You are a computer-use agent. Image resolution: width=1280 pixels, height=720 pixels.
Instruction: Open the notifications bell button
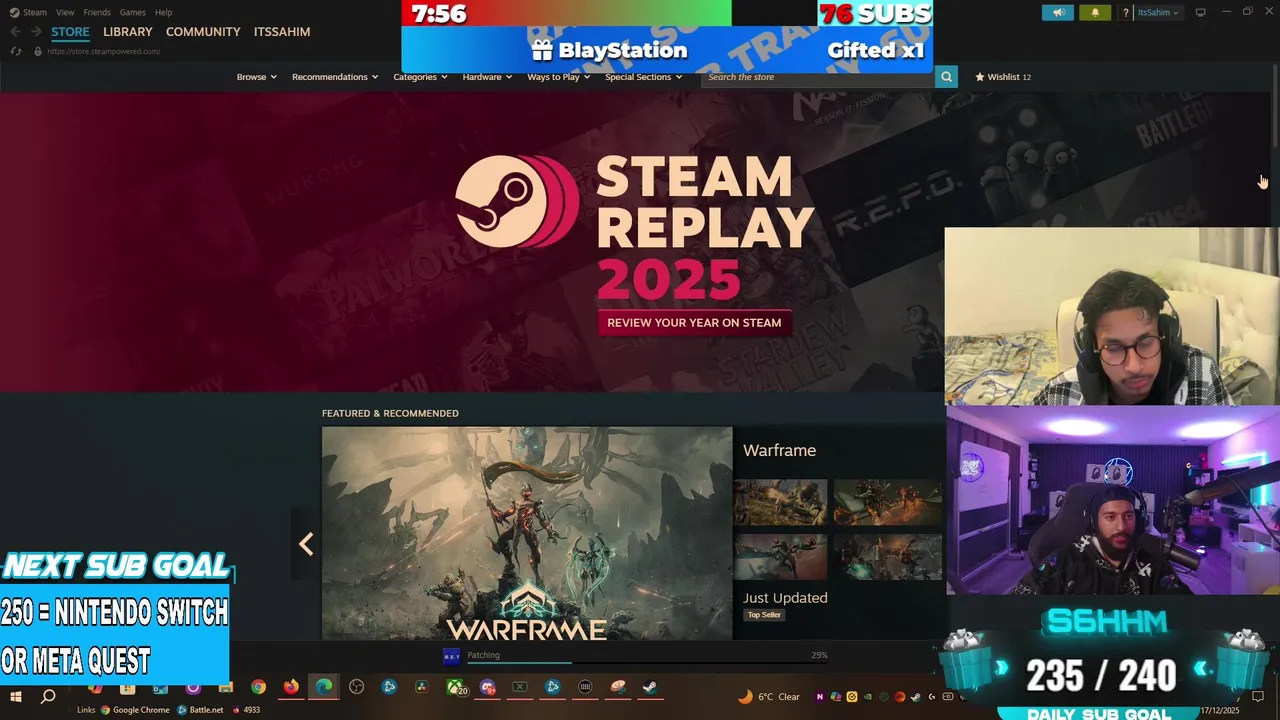1095,12
